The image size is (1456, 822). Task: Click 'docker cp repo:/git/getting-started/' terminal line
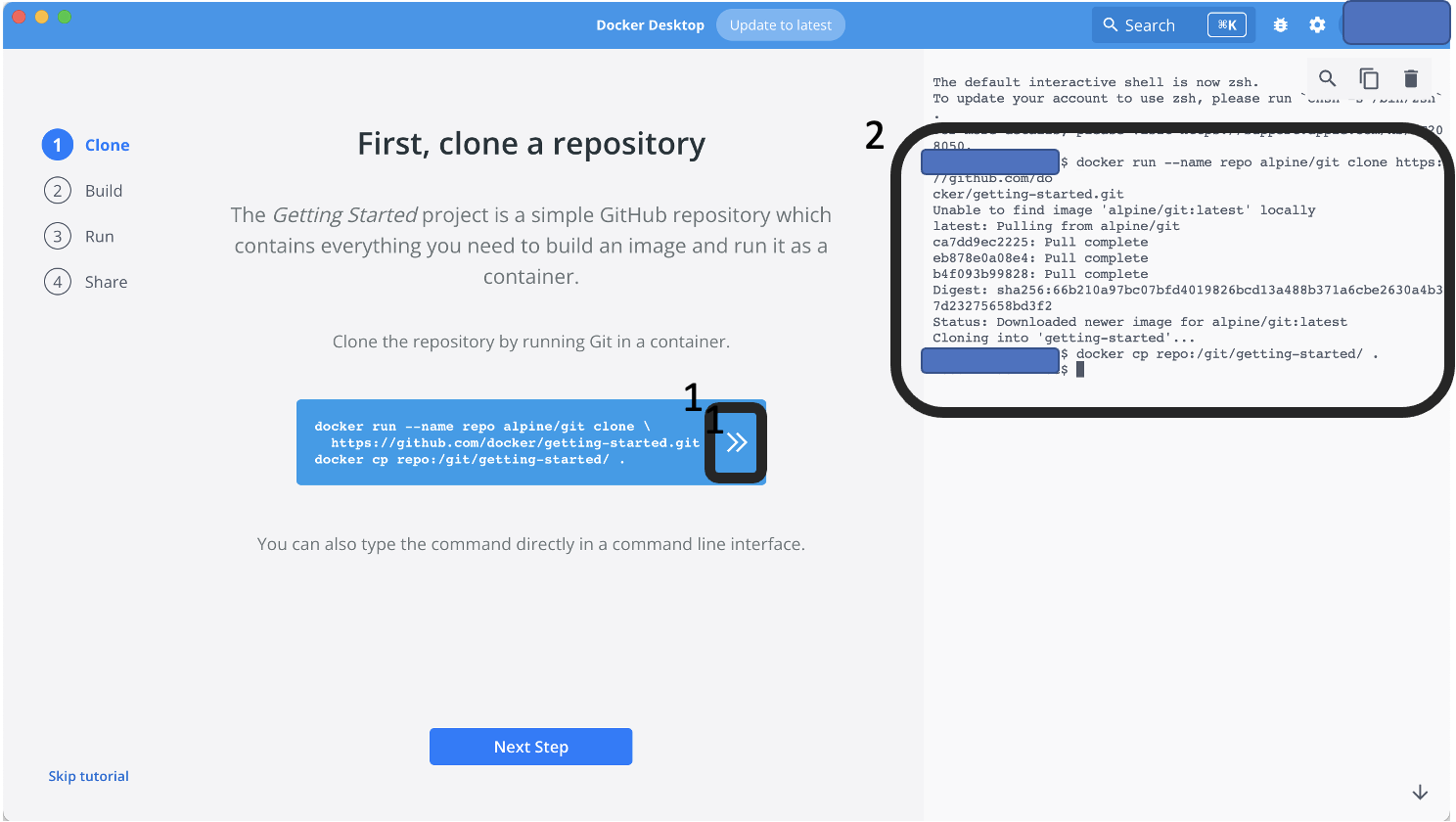(1227, 354)
